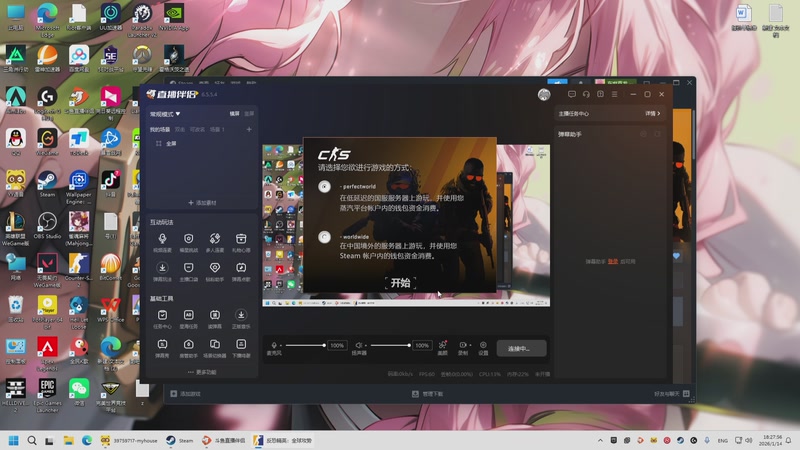The height and width of the screenshot is (450, 800).
Task: Click the 连接中... button
Action: tap(521, 348)
